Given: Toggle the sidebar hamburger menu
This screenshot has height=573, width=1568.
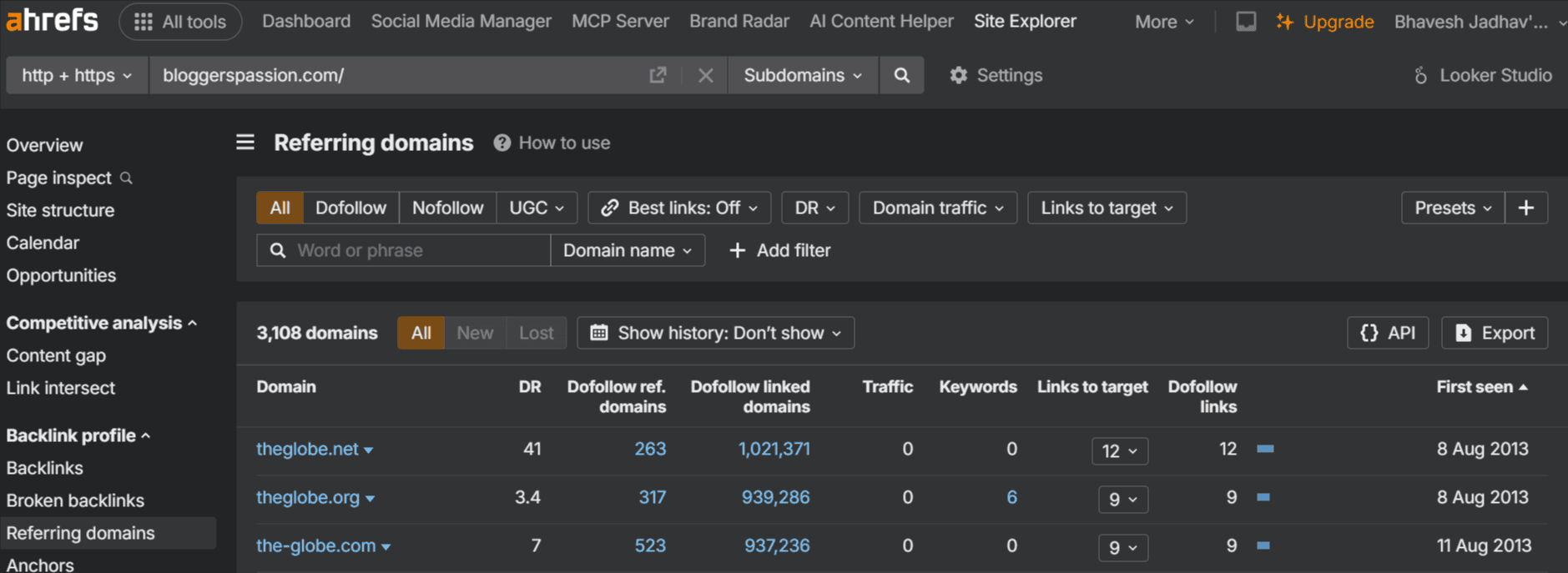Looking at the screenshot, I should pos(245,143).
